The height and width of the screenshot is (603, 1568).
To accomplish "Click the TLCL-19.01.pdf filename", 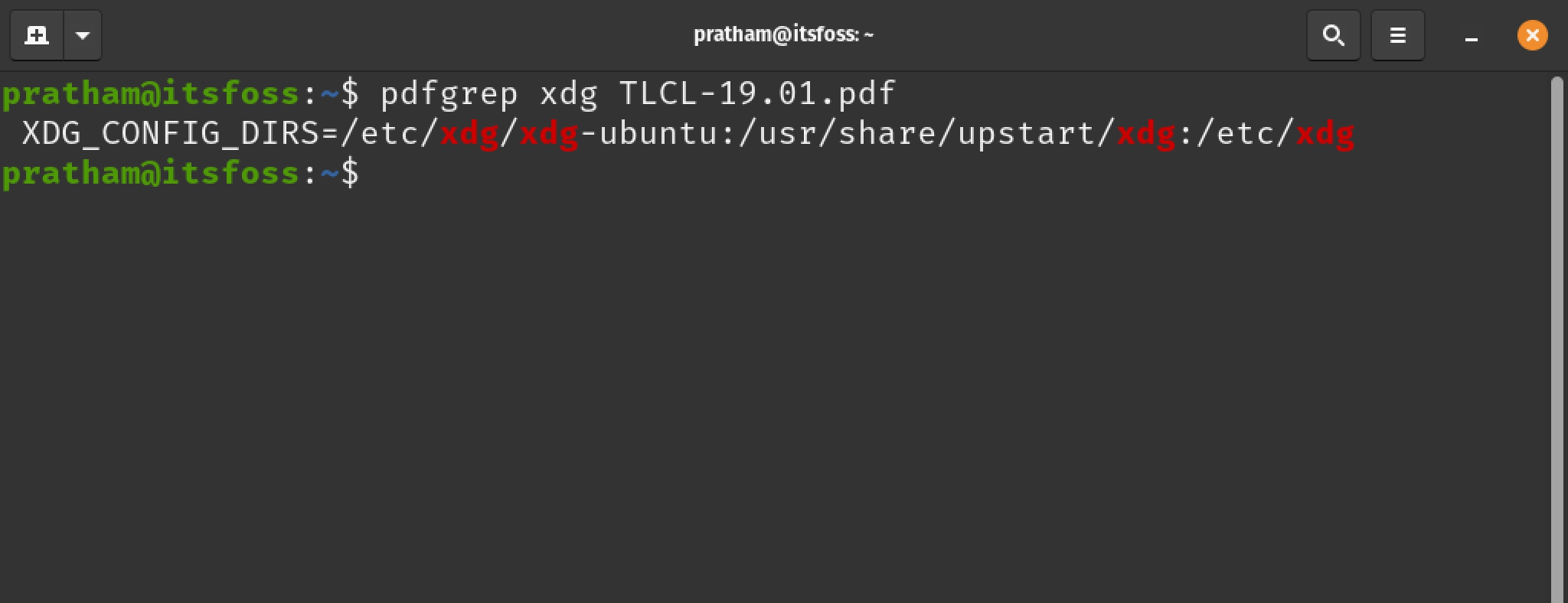I will (x=757, y=94).
